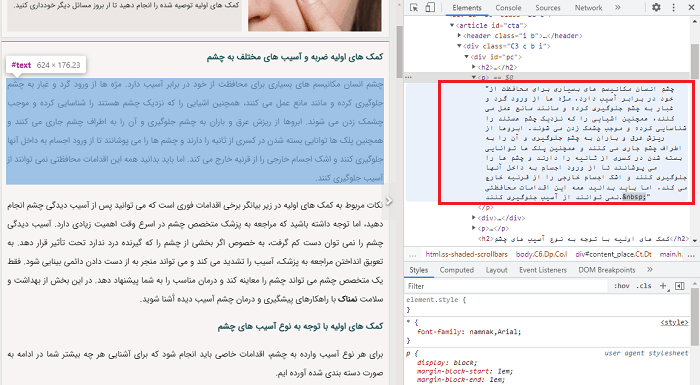Open the ellipsis actions beside selected p node
This screenshot has width=700, height=385.
click(408, 77)
